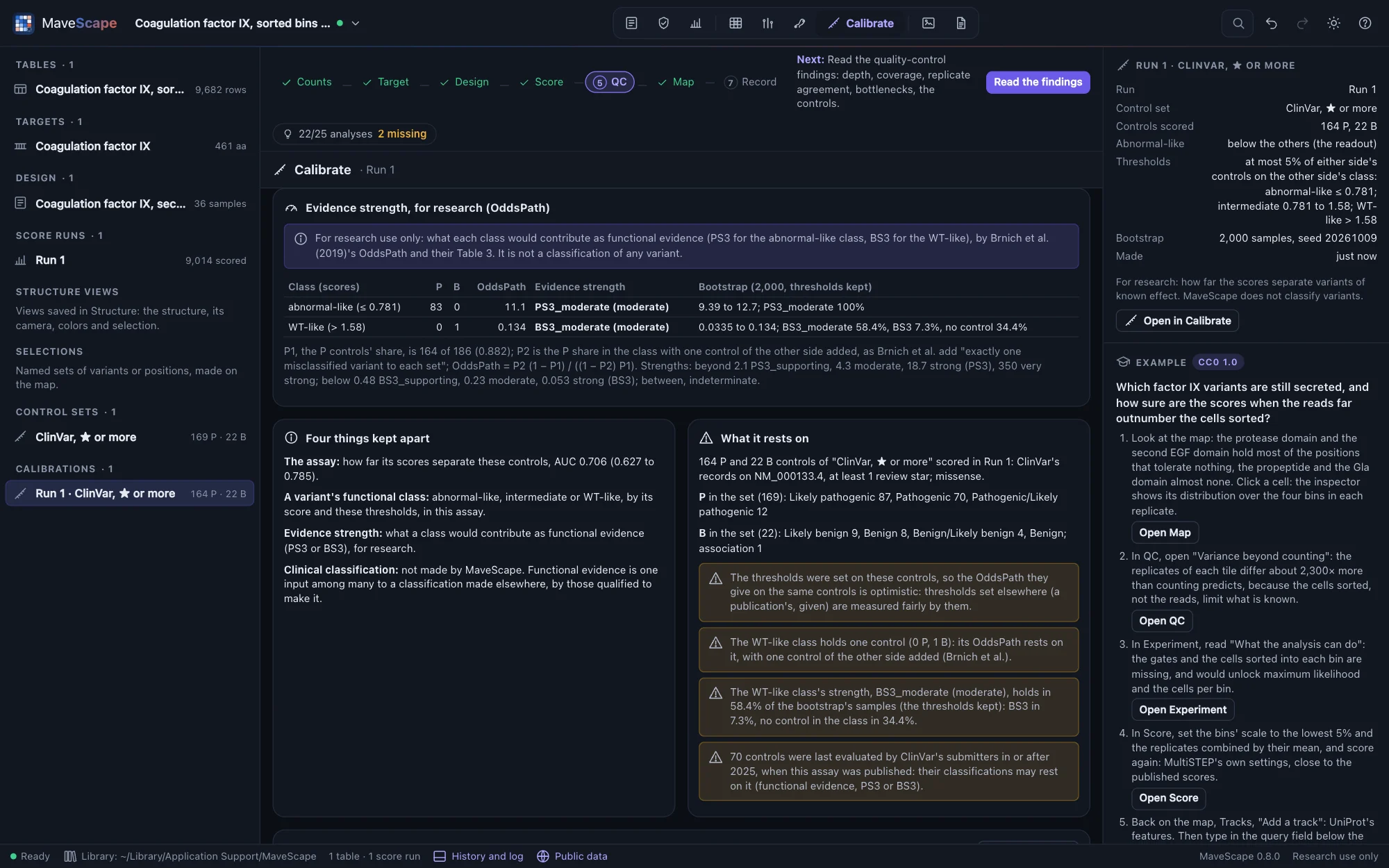This screenshot has height=868, width=1389.
Task: Open the report document toolbar icon
Action: [961, 23]
